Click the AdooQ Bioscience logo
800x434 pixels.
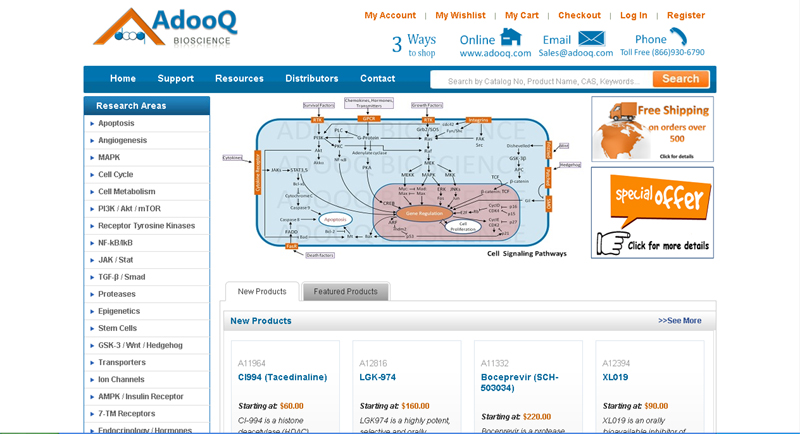coord(165,28)
